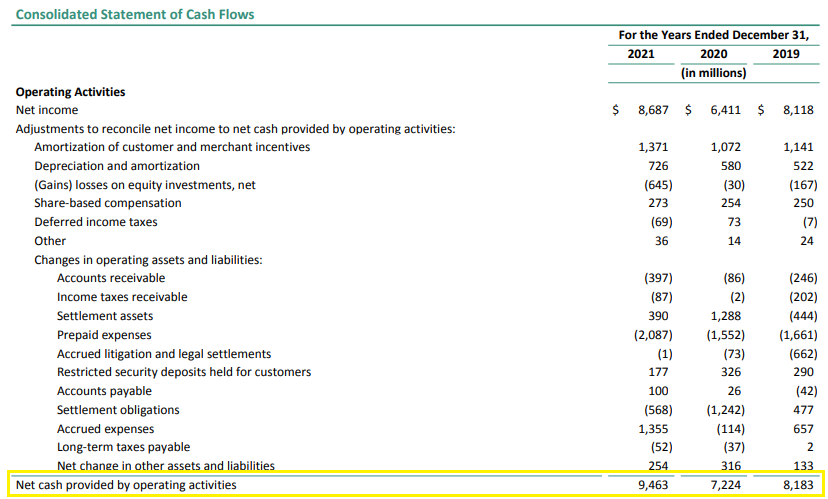Select the 2021 net income value 8,687
This screenshot has width=828, height=499.
(x=653, y=110)
